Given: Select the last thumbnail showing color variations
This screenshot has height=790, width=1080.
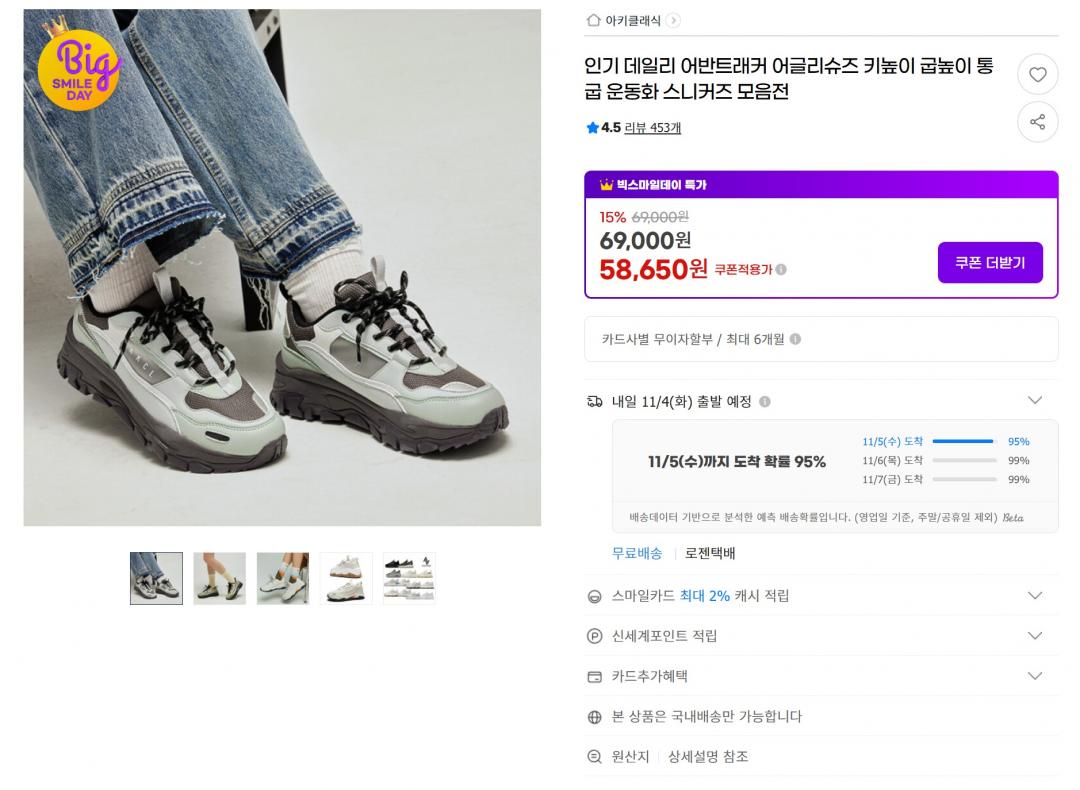Looking at the screenshot, I should point(409,578).
